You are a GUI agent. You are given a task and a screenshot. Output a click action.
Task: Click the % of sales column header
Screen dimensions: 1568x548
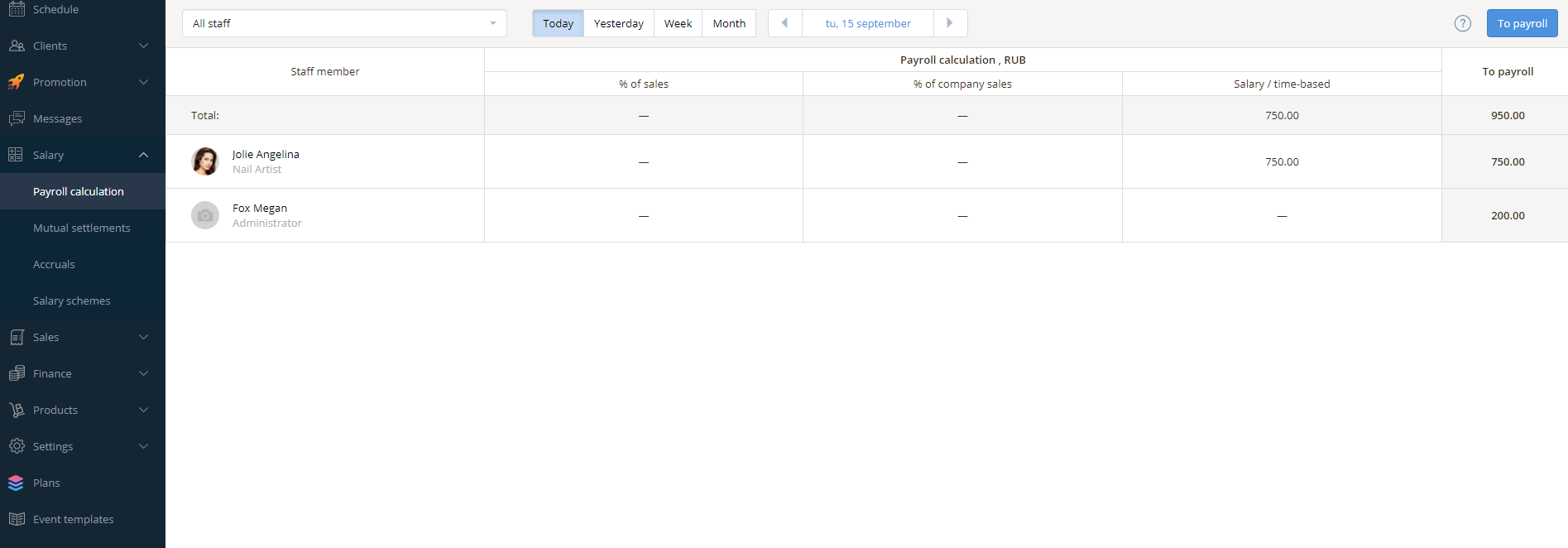644,84
